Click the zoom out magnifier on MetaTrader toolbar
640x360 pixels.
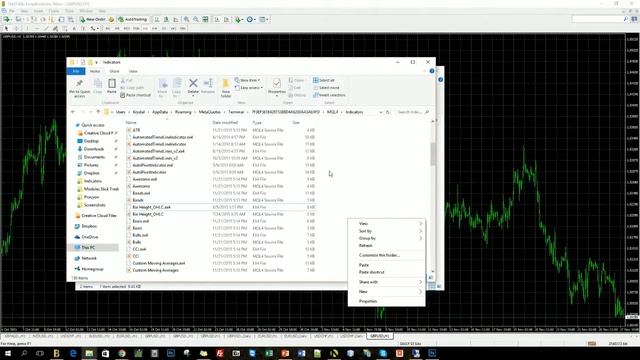click(196, 19)
